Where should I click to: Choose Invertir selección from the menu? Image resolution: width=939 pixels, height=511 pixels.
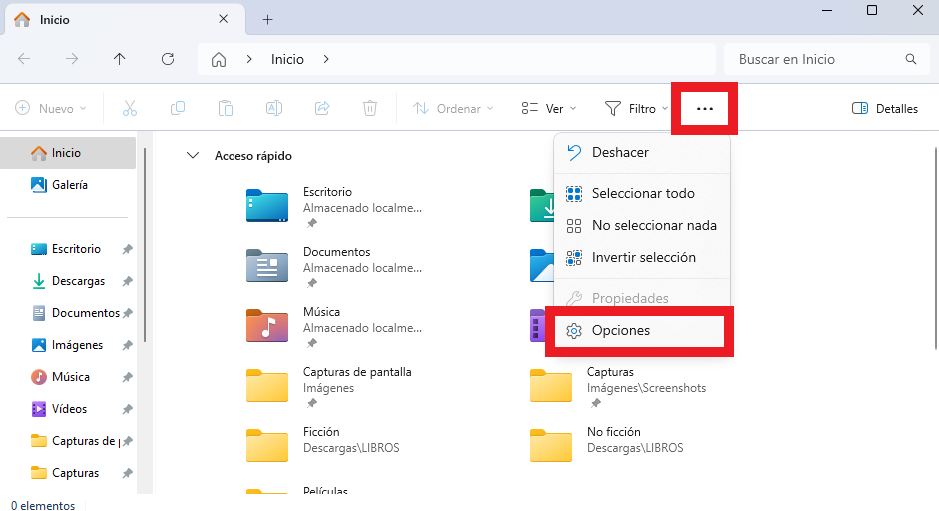coord(642,258)
